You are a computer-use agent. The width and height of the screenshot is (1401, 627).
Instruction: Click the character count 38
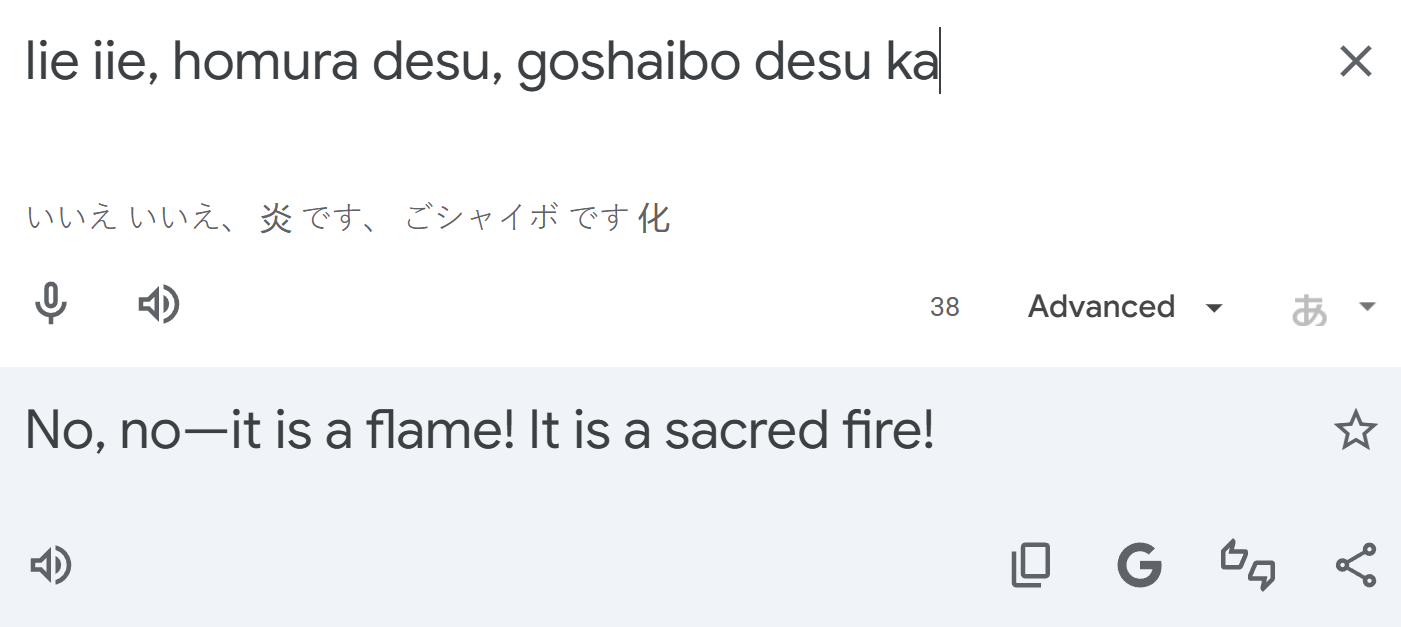(x=944, y=307)
